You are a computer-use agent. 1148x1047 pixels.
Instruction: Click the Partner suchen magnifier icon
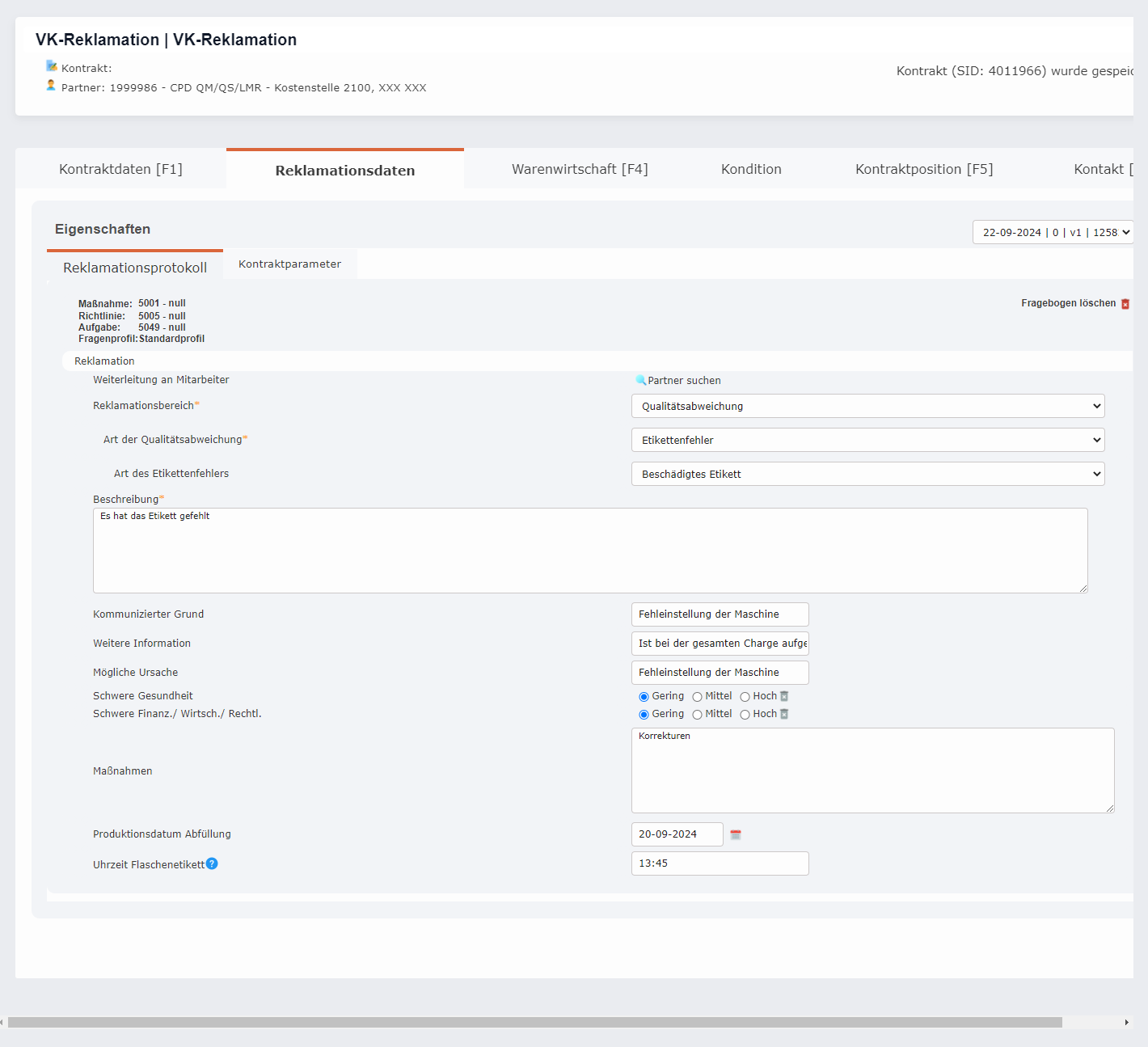click(x=640, y=380)
